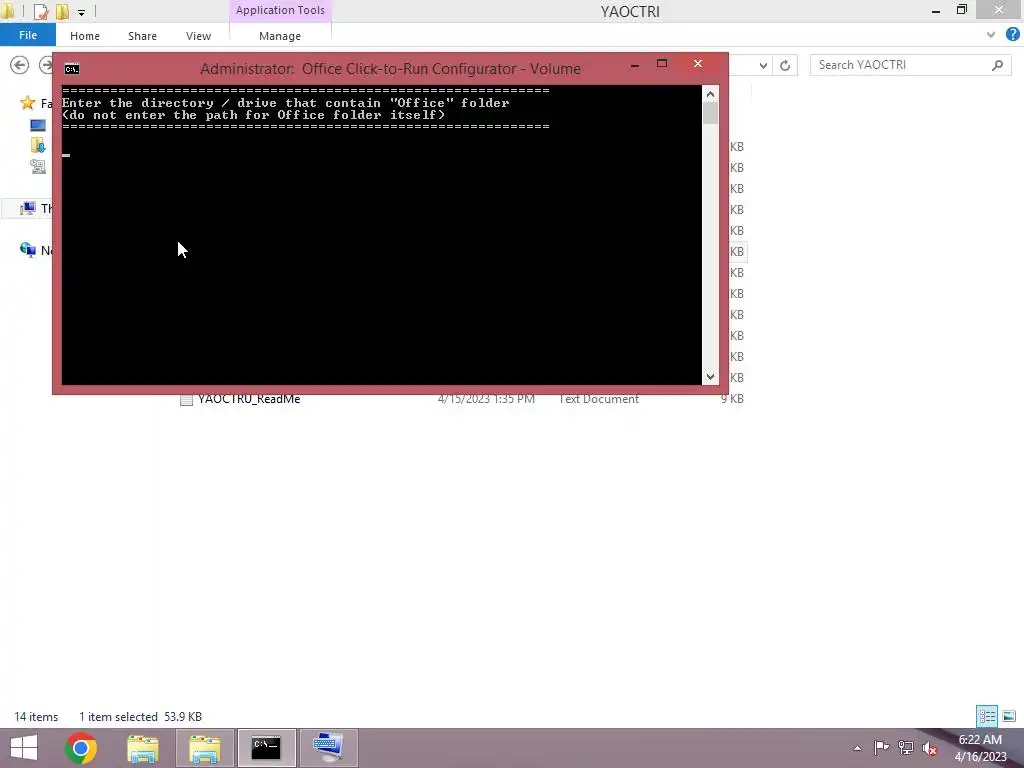This screenshot has height=768, width=1024.
Task: Open Explorer Help with the question mark icon
Action: click(x=1012, y=35)
